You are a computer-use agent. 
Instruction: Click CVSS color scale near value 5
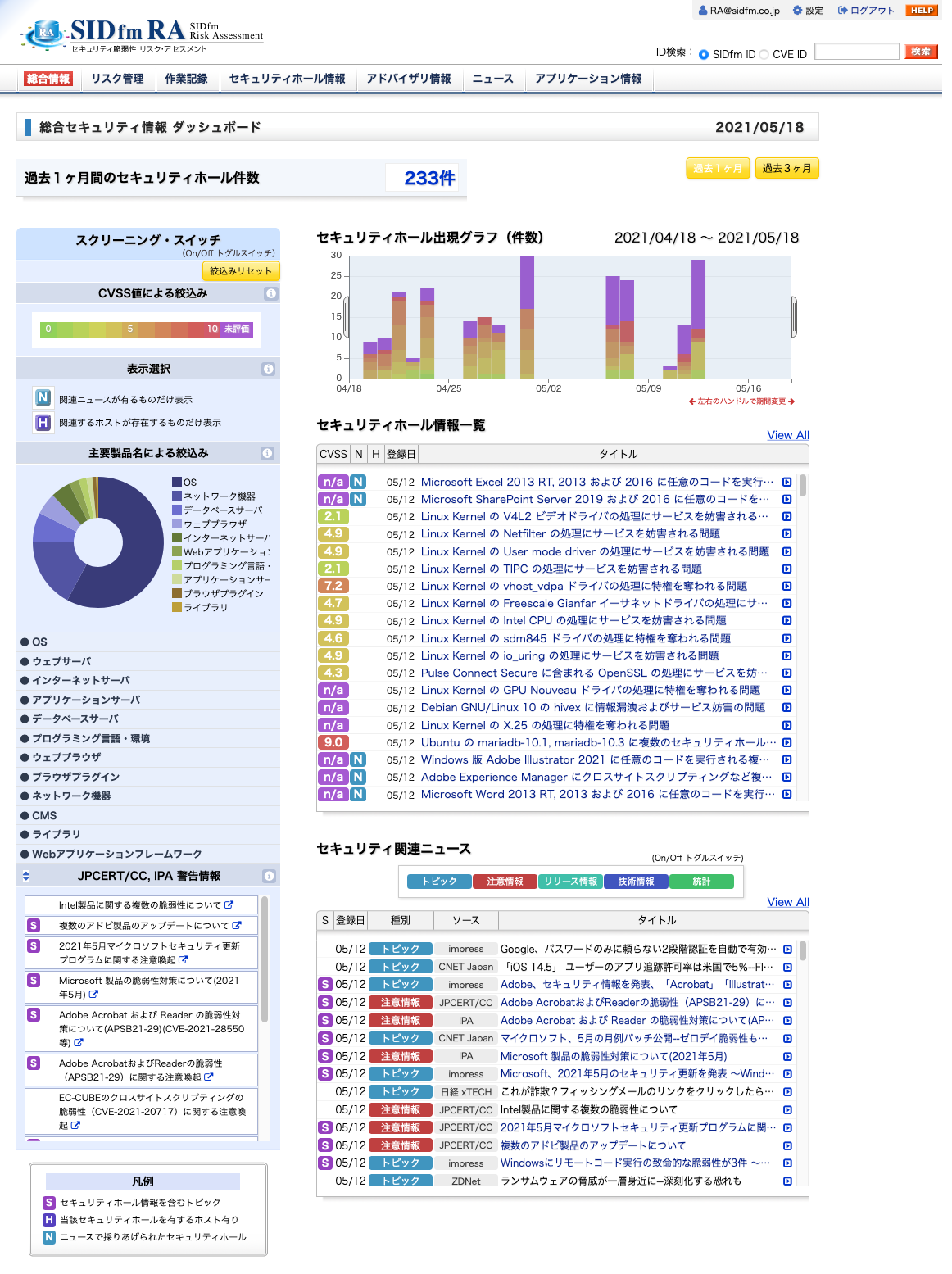click(x=129, y=329)
